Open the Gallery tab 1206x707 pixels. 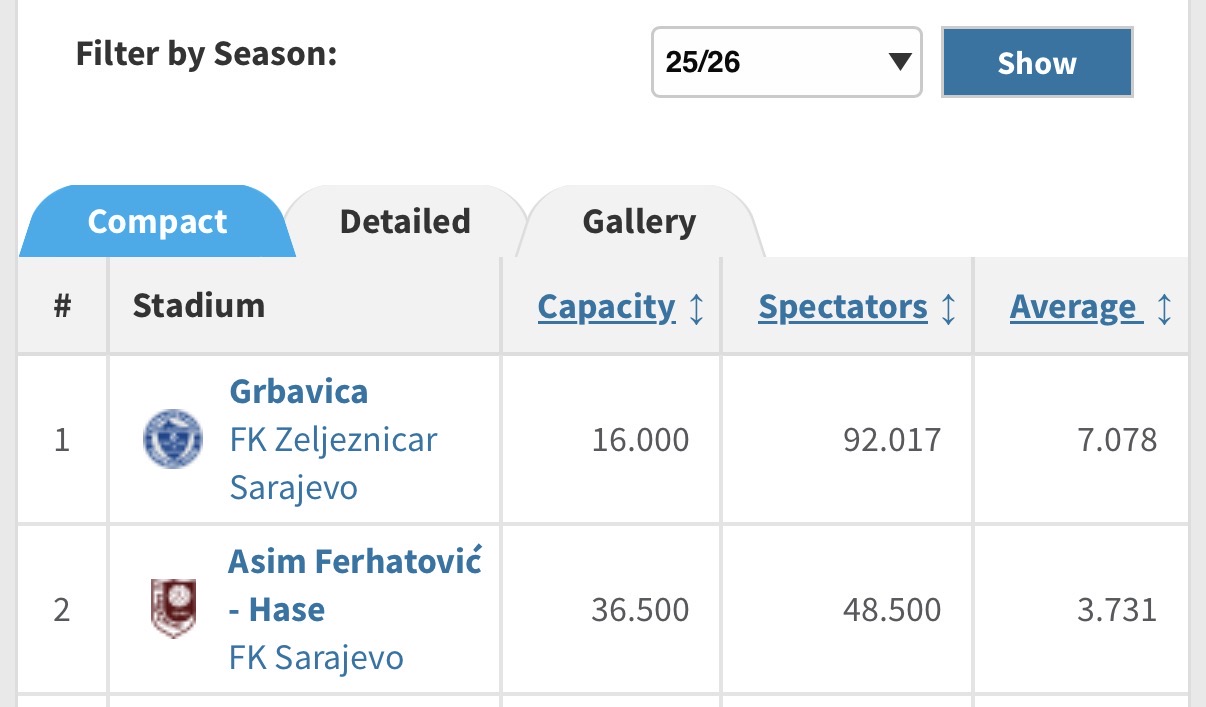coord(638,221)
